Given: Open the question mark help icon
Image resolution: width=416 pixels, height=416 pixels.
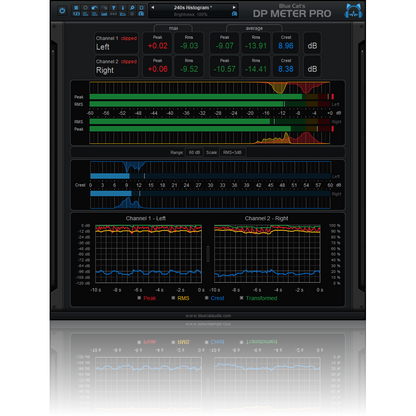Looking at the screenshot, I should pyautogui.click(x=113, y=7).
